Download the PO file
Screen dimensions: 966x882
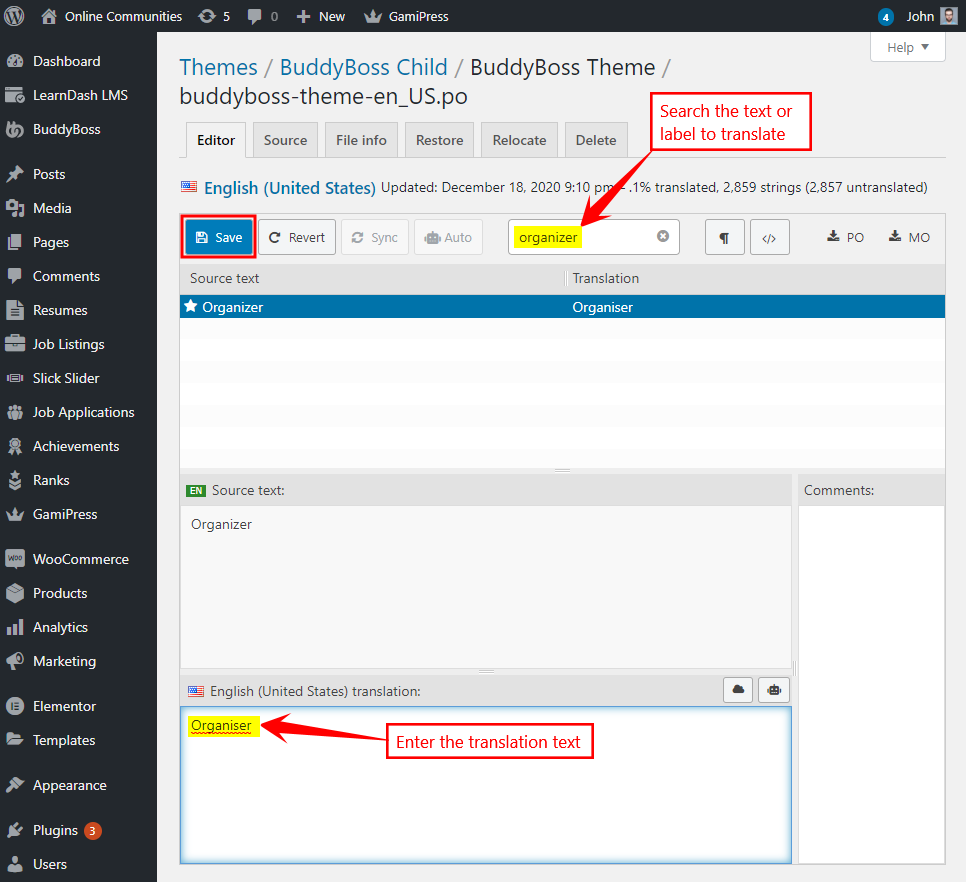(845, 237)
